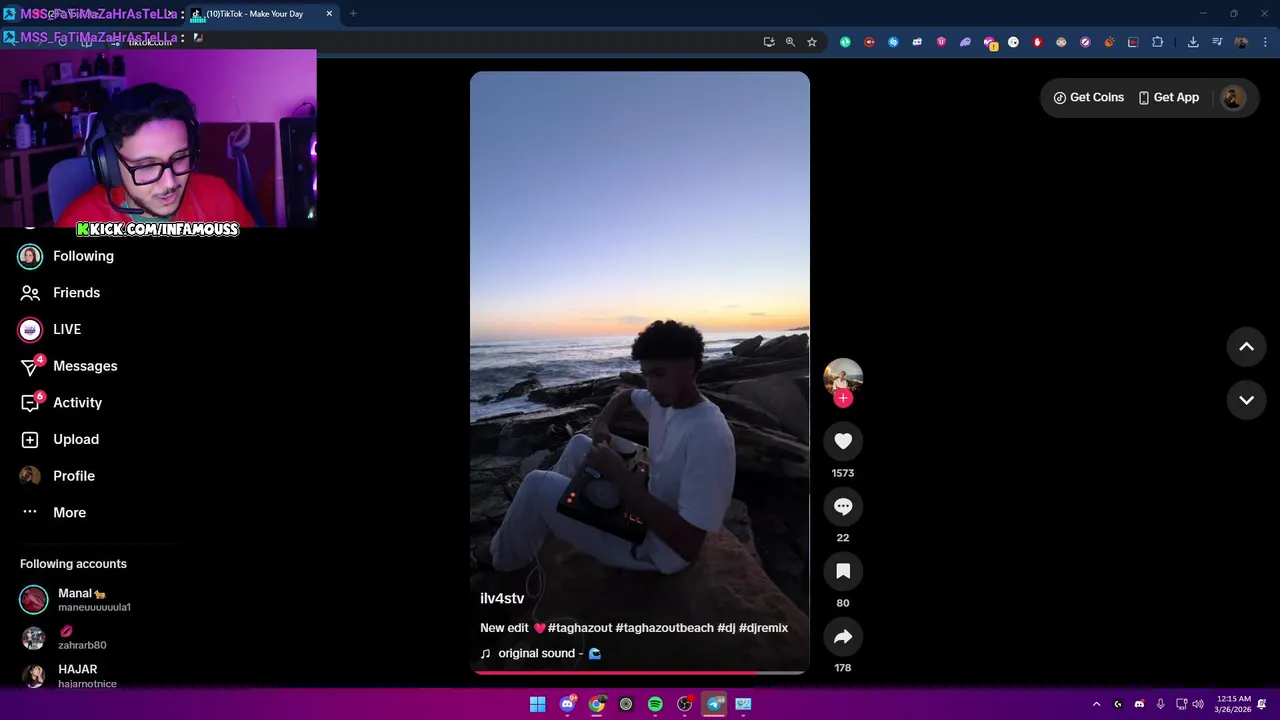Click the red hand stop extension icon
The height and width of the screenshot is (720, 1280).
1037,42
